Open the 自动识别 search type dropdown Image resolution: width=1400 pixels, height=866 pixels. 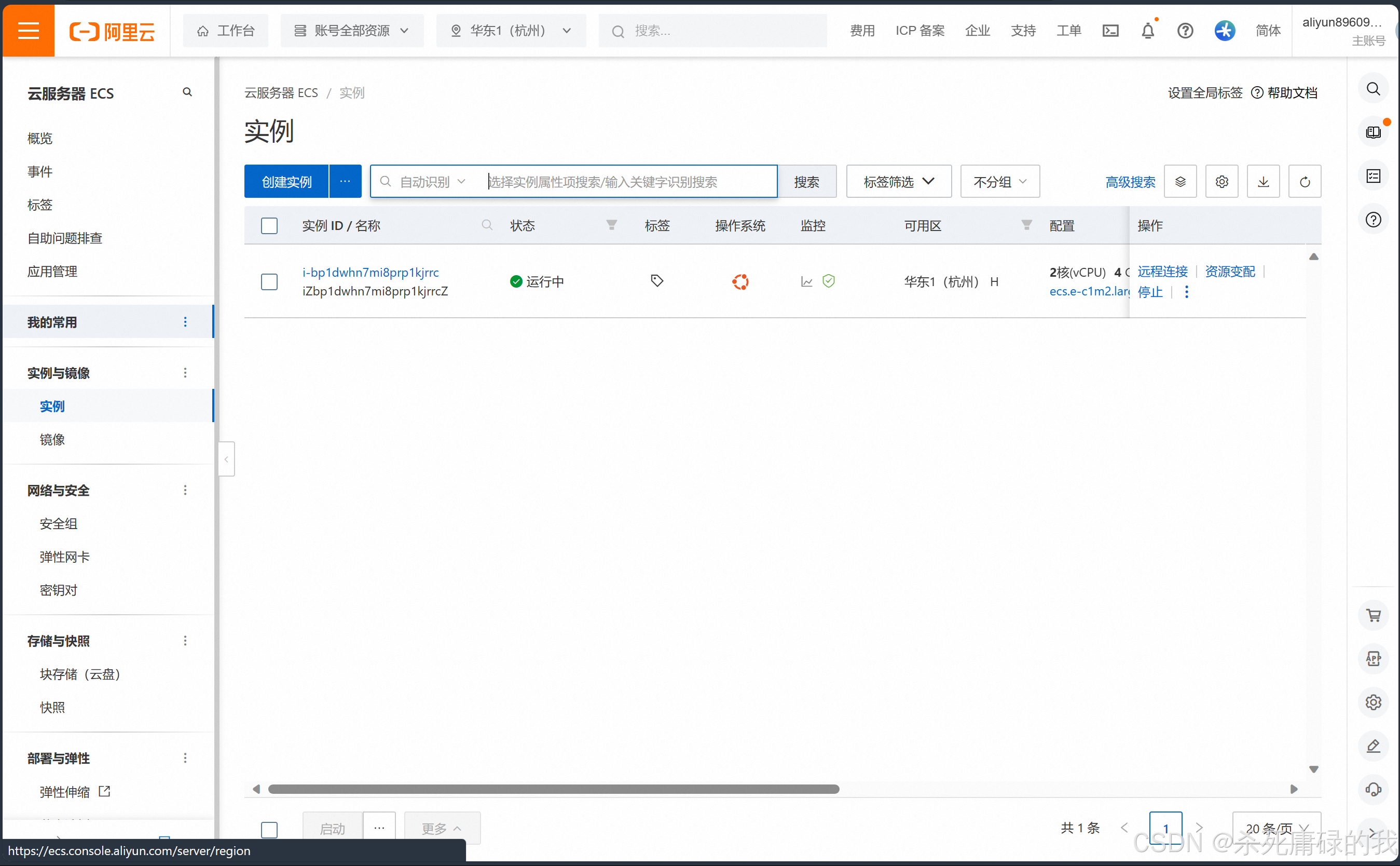432,182
